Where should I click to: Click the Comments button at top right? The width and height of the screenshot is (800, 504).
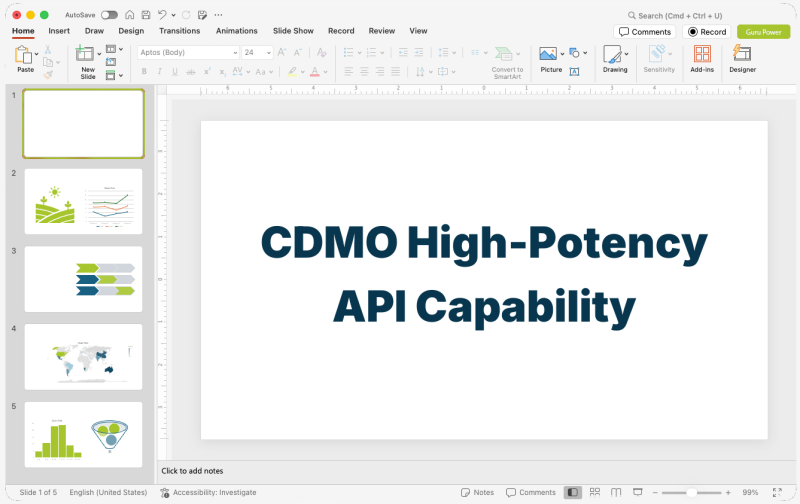pyautogui.click(x=645, y=32)
